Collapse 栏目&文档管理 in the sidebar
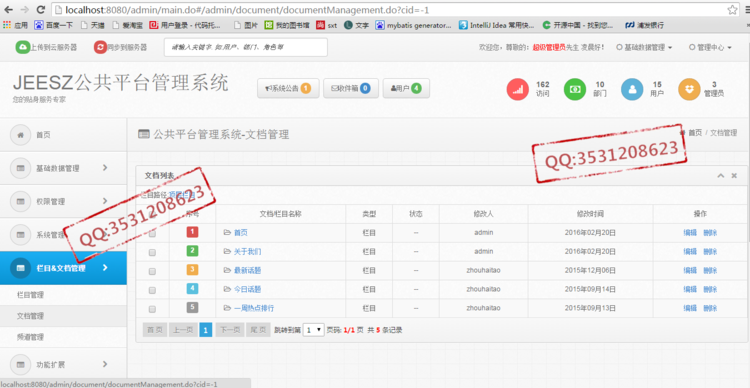This screenshot has width=750, height=388. pos(63,268)
